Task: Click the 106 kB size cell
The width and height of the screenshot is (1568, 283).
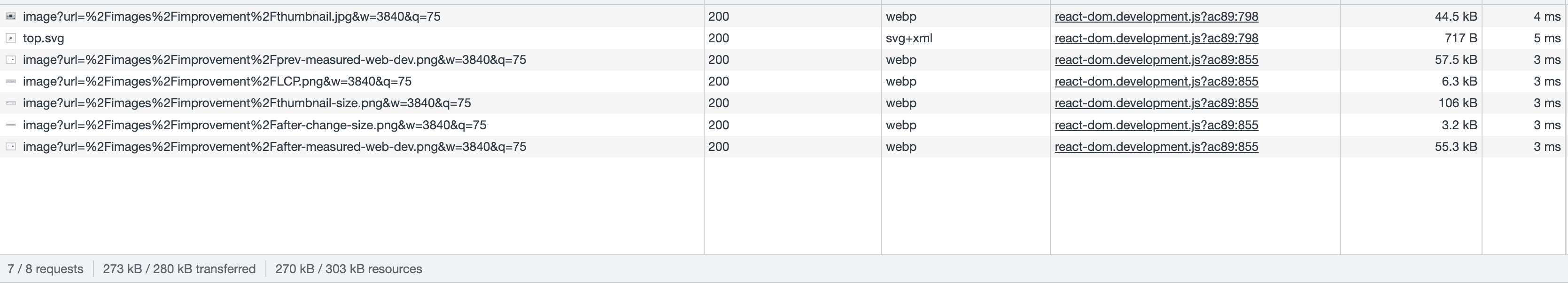Action: pyautogui.click(x=1457, y=103)
